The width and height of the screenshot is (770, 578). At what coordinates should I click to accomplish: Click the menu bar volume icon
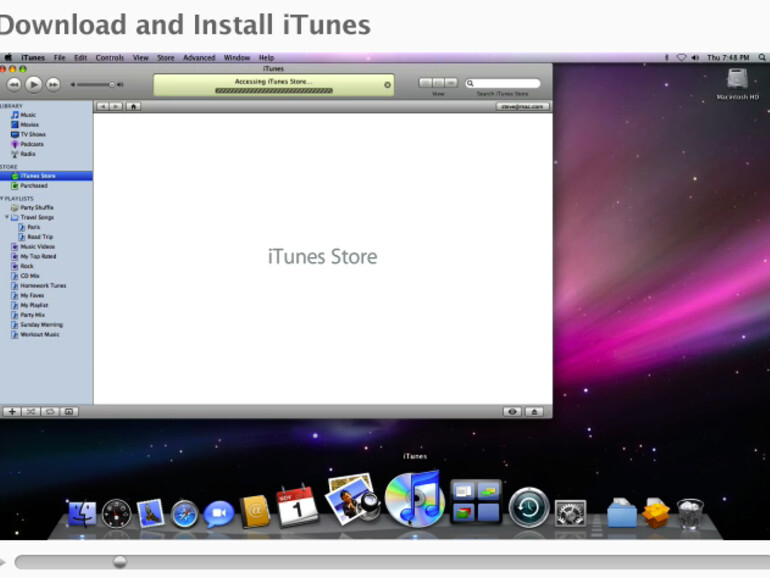pos(695,57)
